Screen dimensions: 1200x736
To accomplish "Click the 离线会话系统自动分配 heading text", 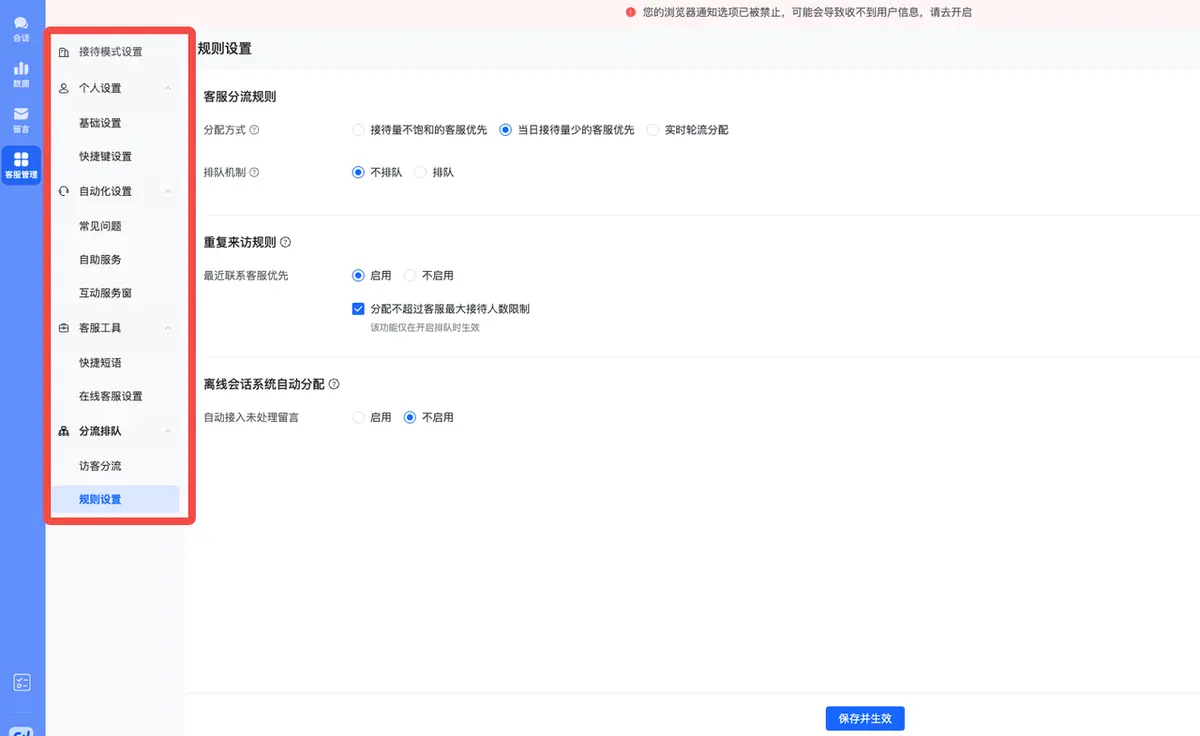I will (x=264, y=384).
